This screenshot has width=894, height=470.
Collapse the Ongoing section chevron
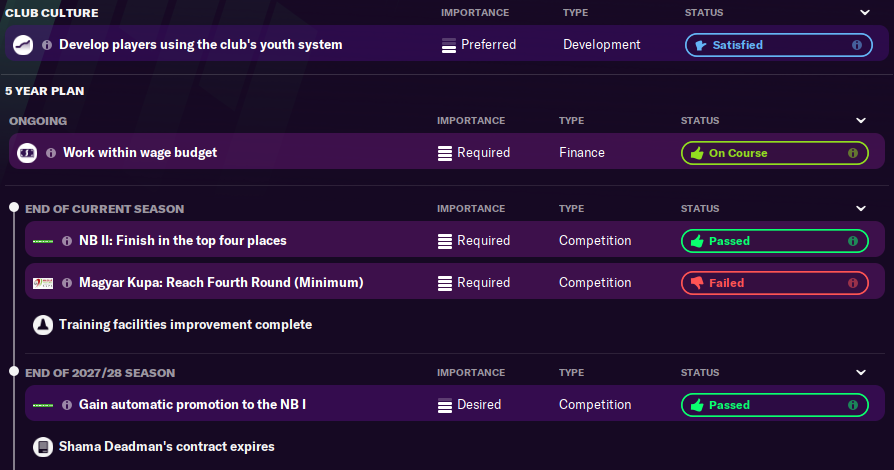coord(860,121)
